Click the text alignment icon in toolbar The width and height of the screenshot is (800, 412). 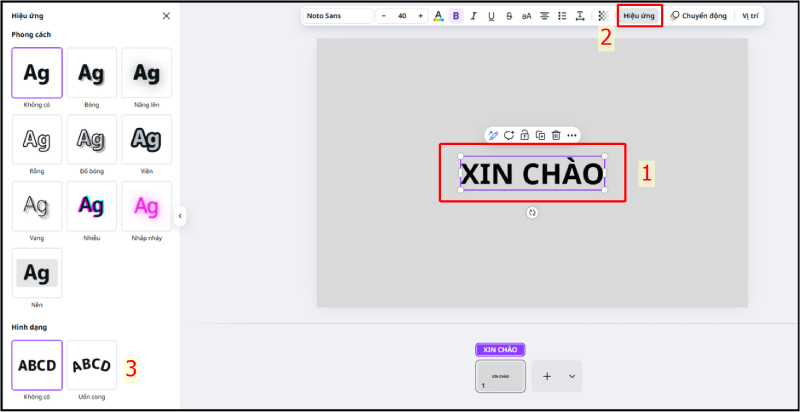545,16
